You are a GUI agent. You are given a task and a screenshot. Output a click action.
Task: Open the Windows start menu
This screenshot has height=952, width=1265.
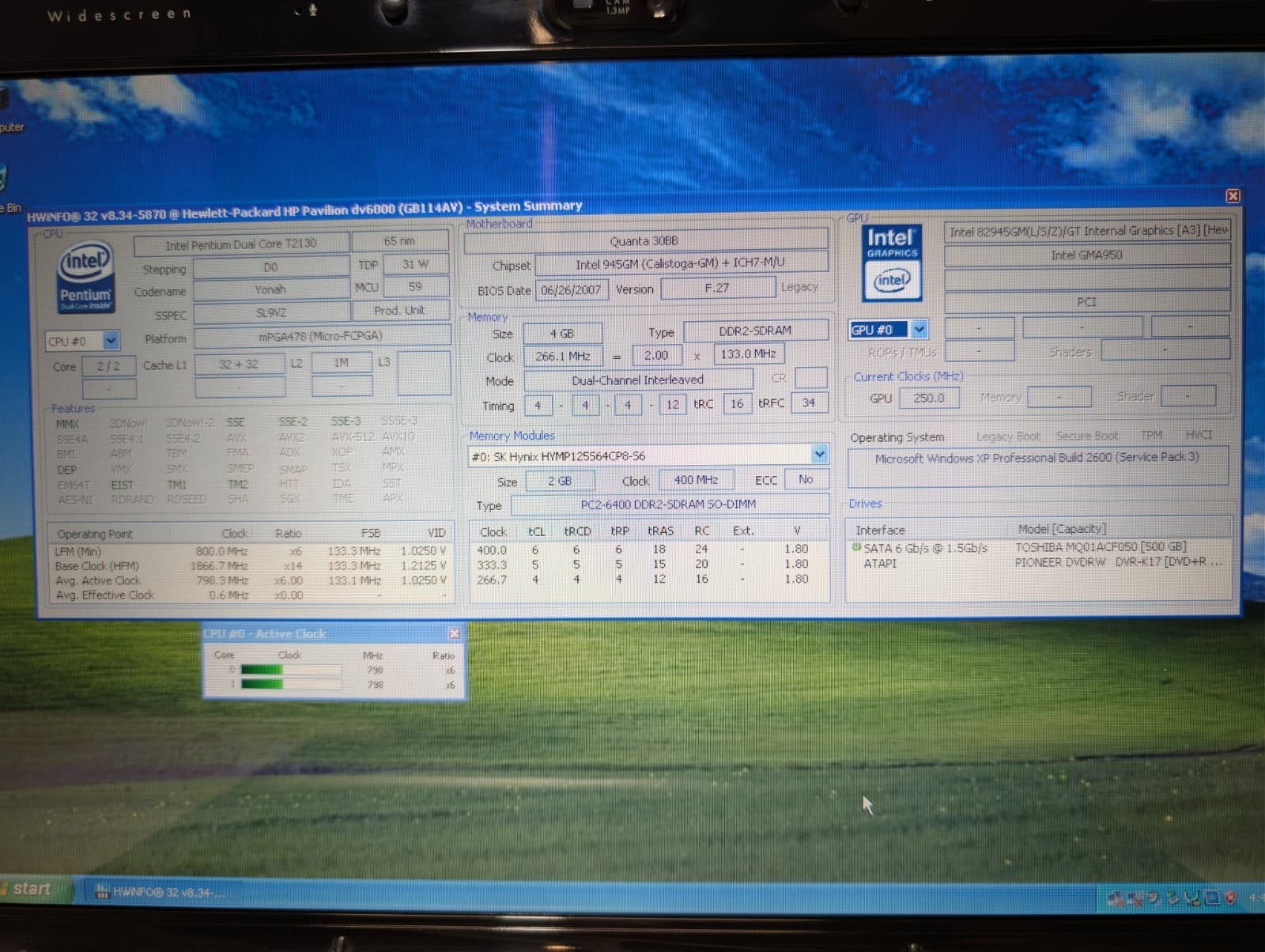(33, 889)
